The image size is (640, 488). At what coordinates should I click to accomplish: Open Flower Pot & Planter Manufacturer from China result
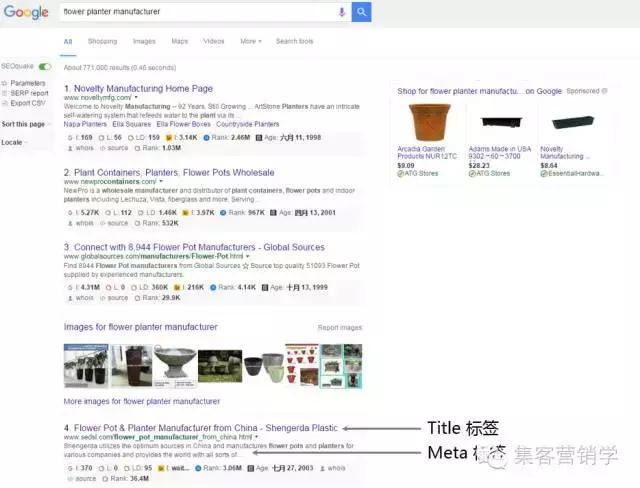(x=206, y=428)
